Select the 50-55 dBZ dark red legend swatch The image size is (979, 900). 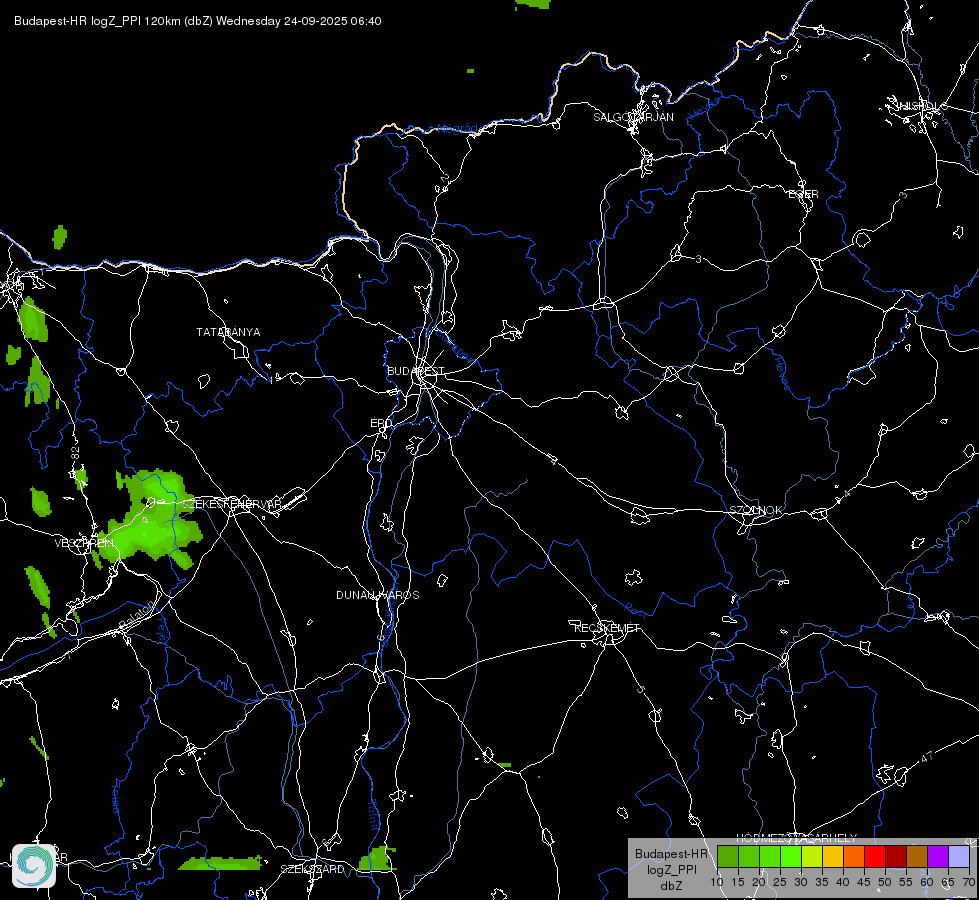(x=896, y=857)
